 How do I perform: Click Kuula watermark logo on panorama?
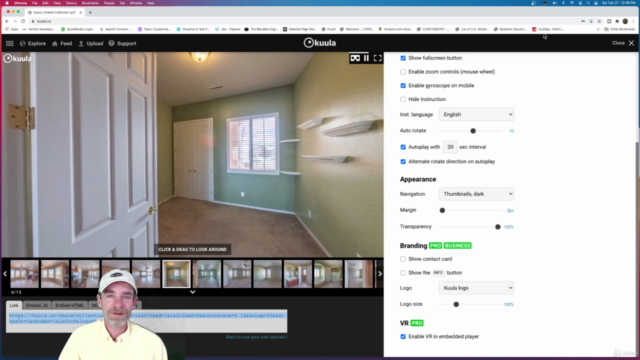coord(18,58)
